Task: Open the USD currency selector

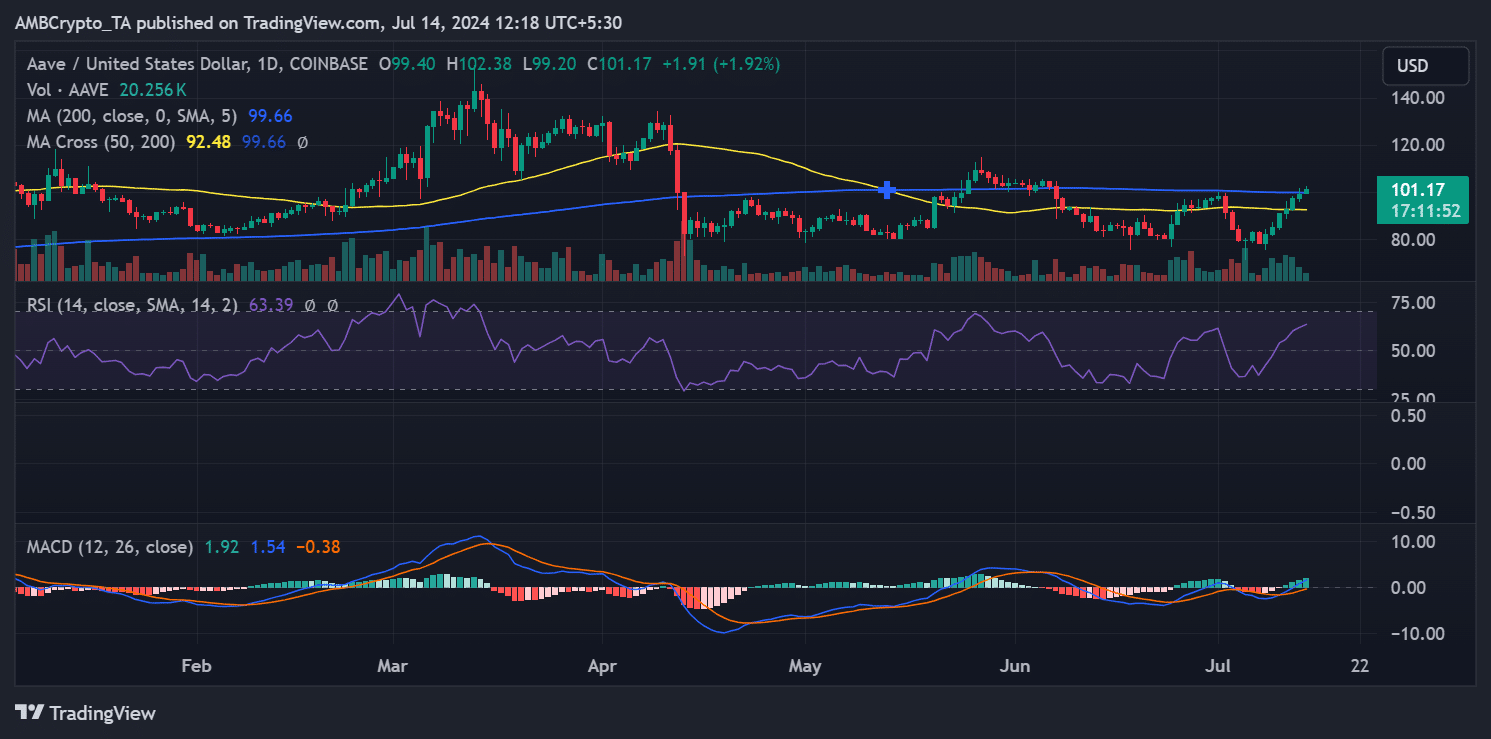Action: point(1425,66)
